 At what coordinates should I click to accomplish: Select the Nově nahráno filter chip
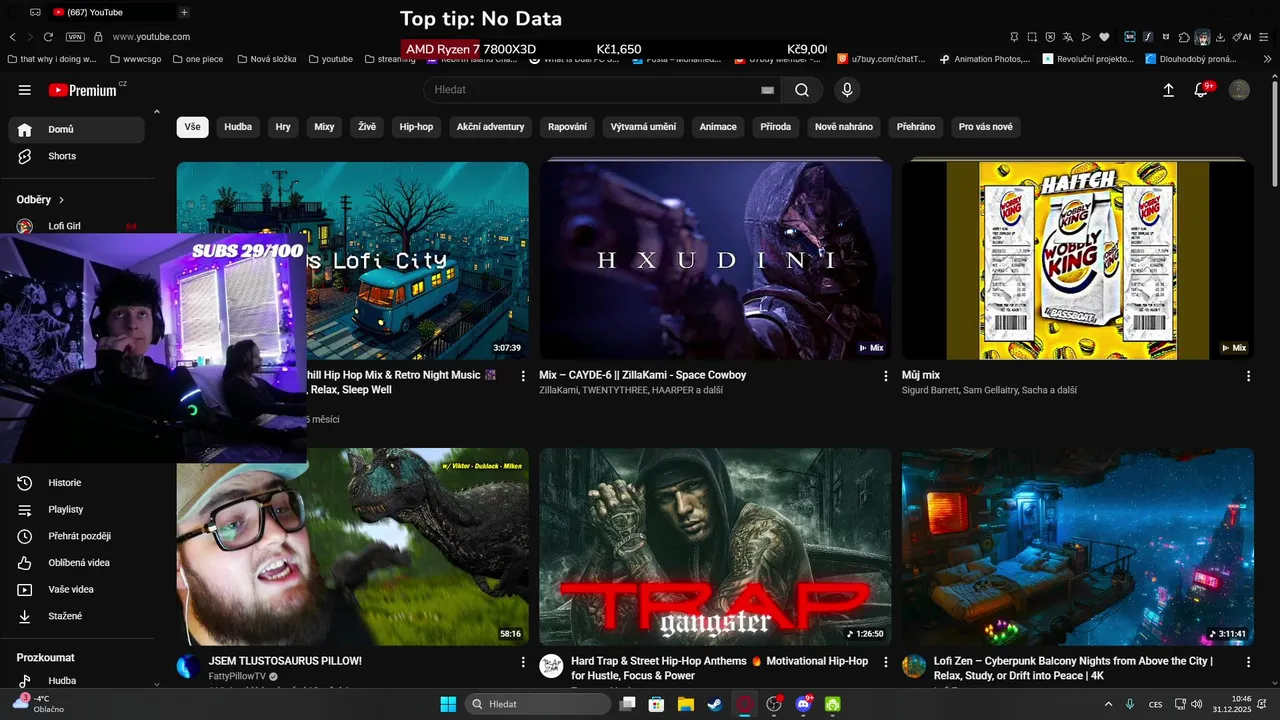[844, 127]
